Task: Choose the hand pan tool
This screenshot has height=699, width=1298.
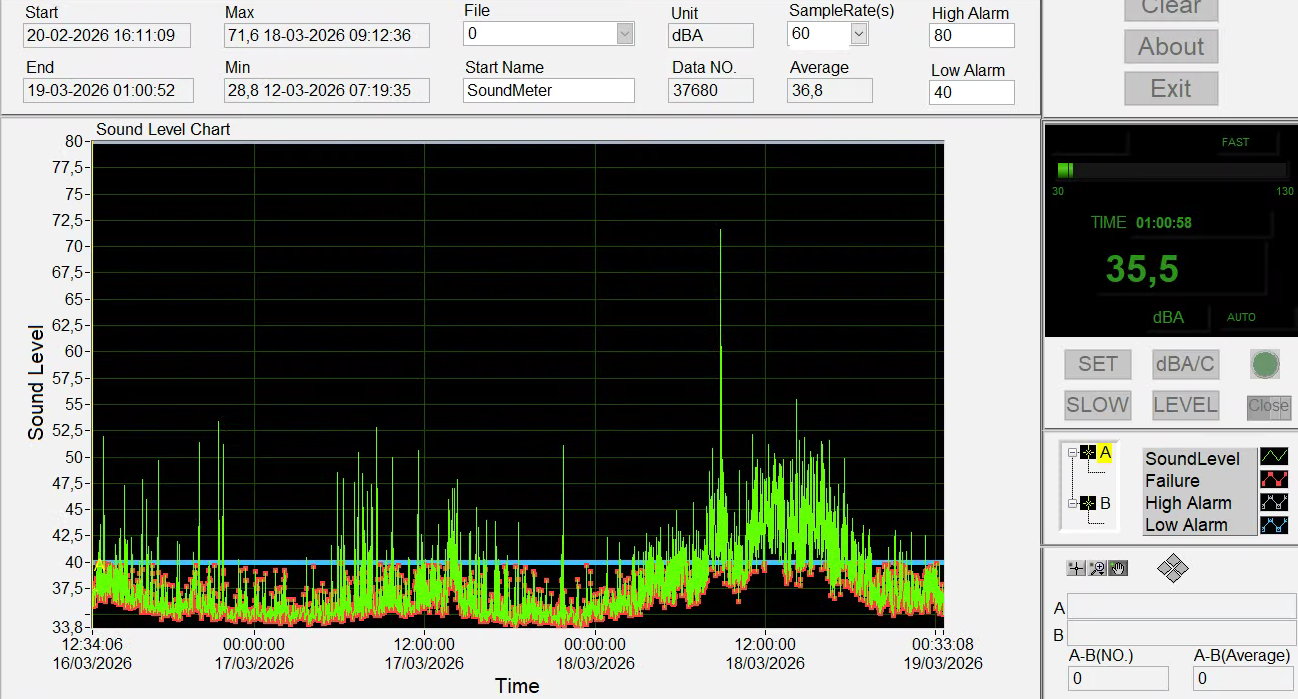Action: click(1117, 568)
